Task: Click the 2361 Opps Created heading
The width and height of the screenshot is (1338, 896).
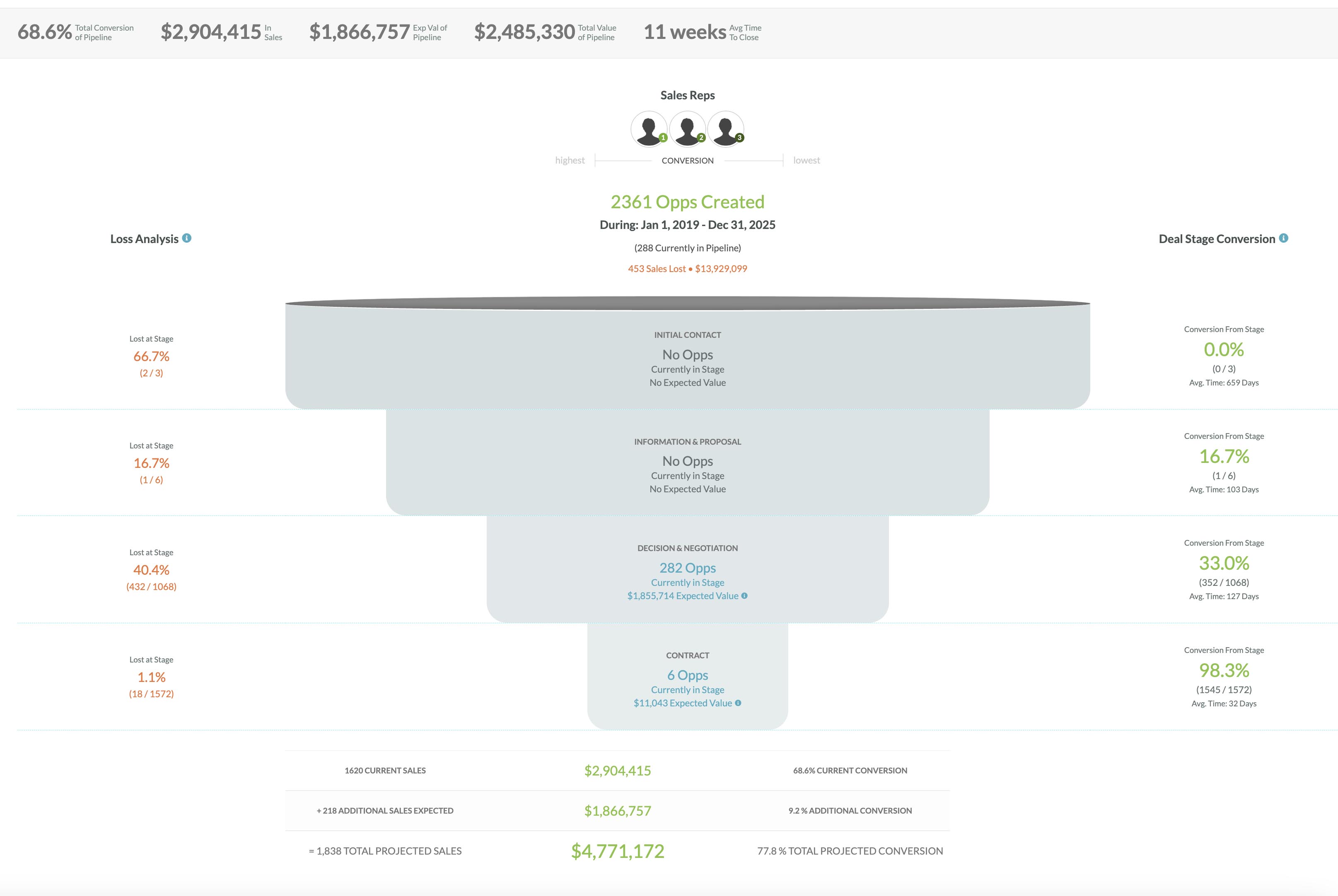Action: (x=688, y=202)
